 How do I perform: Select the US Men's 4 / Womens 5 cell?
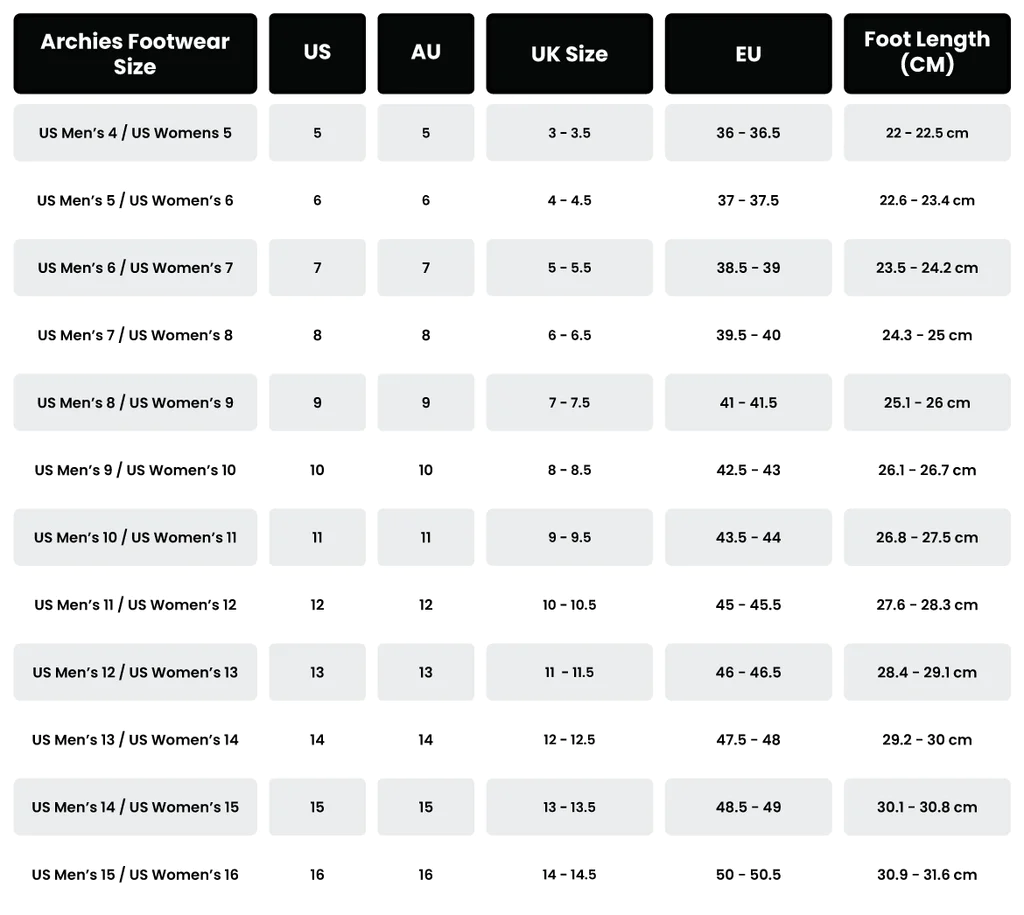tap(135, 133)
